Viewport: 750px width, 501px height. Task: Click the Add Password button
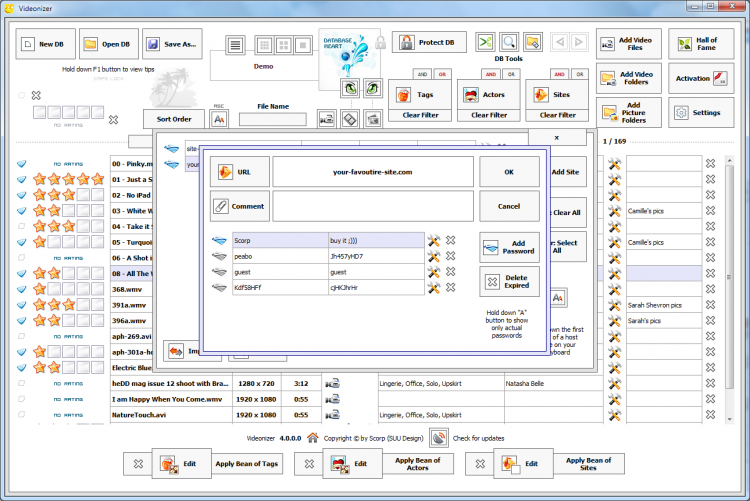(509, 247)
